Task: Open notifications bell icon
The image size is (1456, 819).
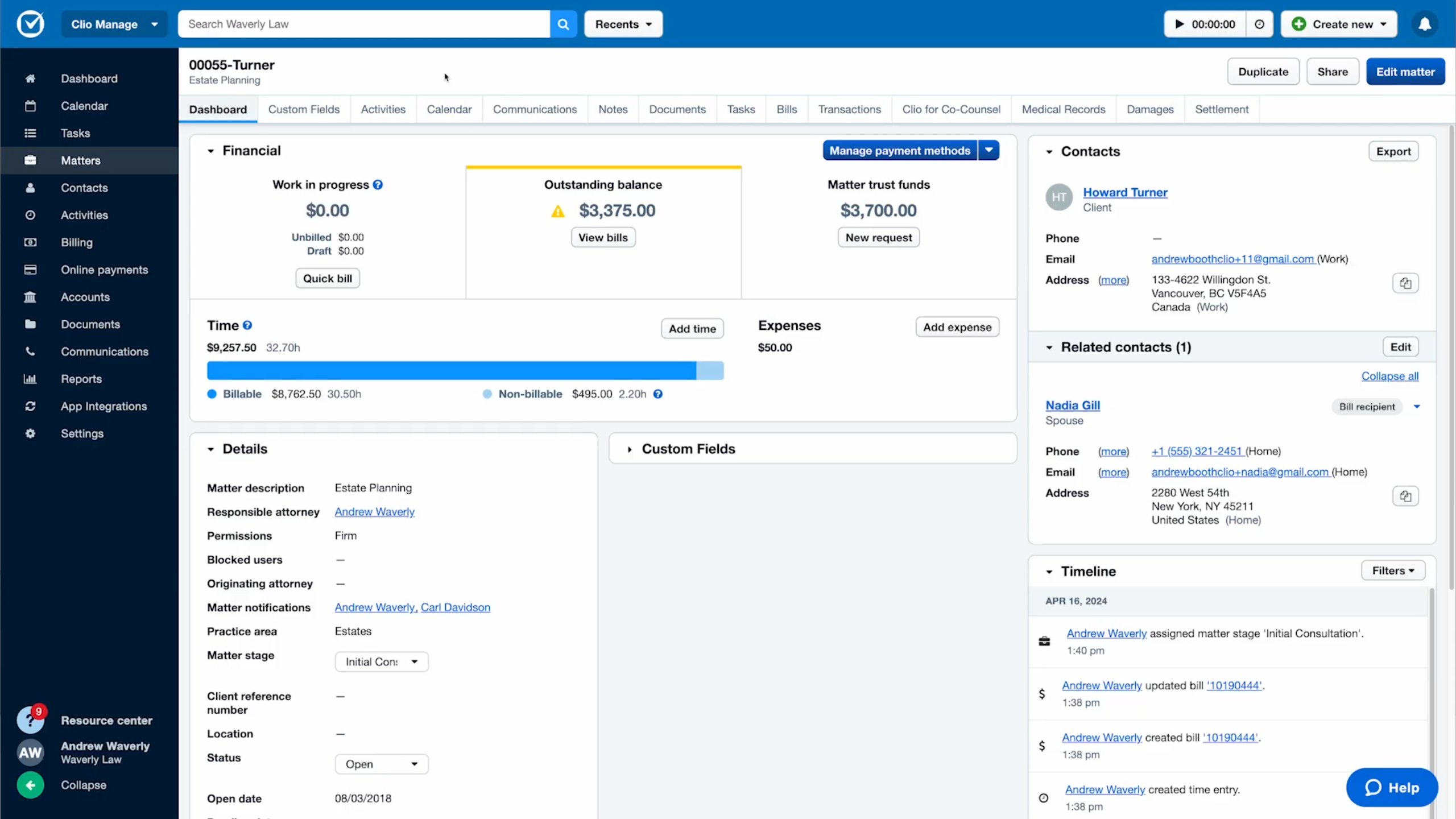Action: (1424, 24)
